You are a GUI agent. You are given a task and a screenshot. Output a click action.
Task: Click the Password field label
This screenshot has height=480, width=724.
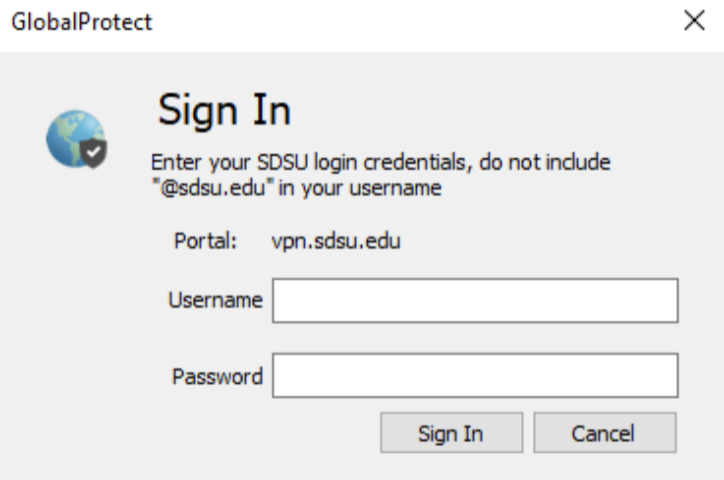tap(217, 377)
